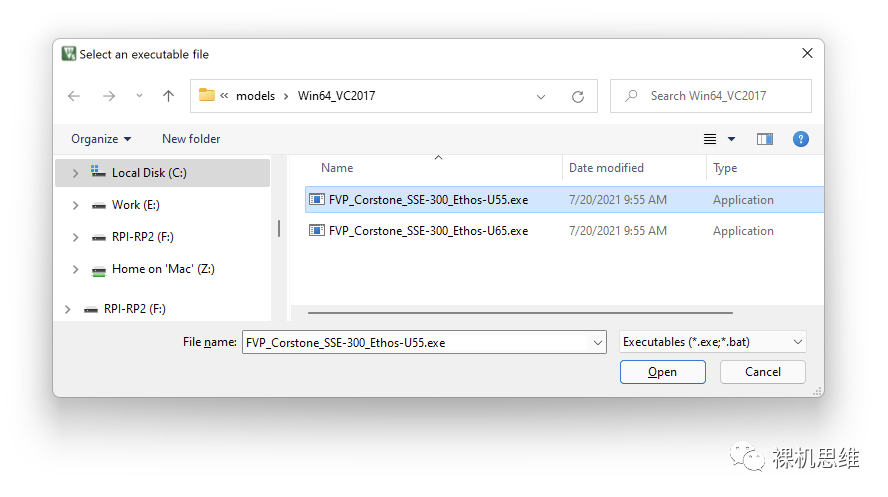Click the horizontal scrollbar under file list
The width and height of the screenshot is (888, 497).
click(x=520, y=312)
